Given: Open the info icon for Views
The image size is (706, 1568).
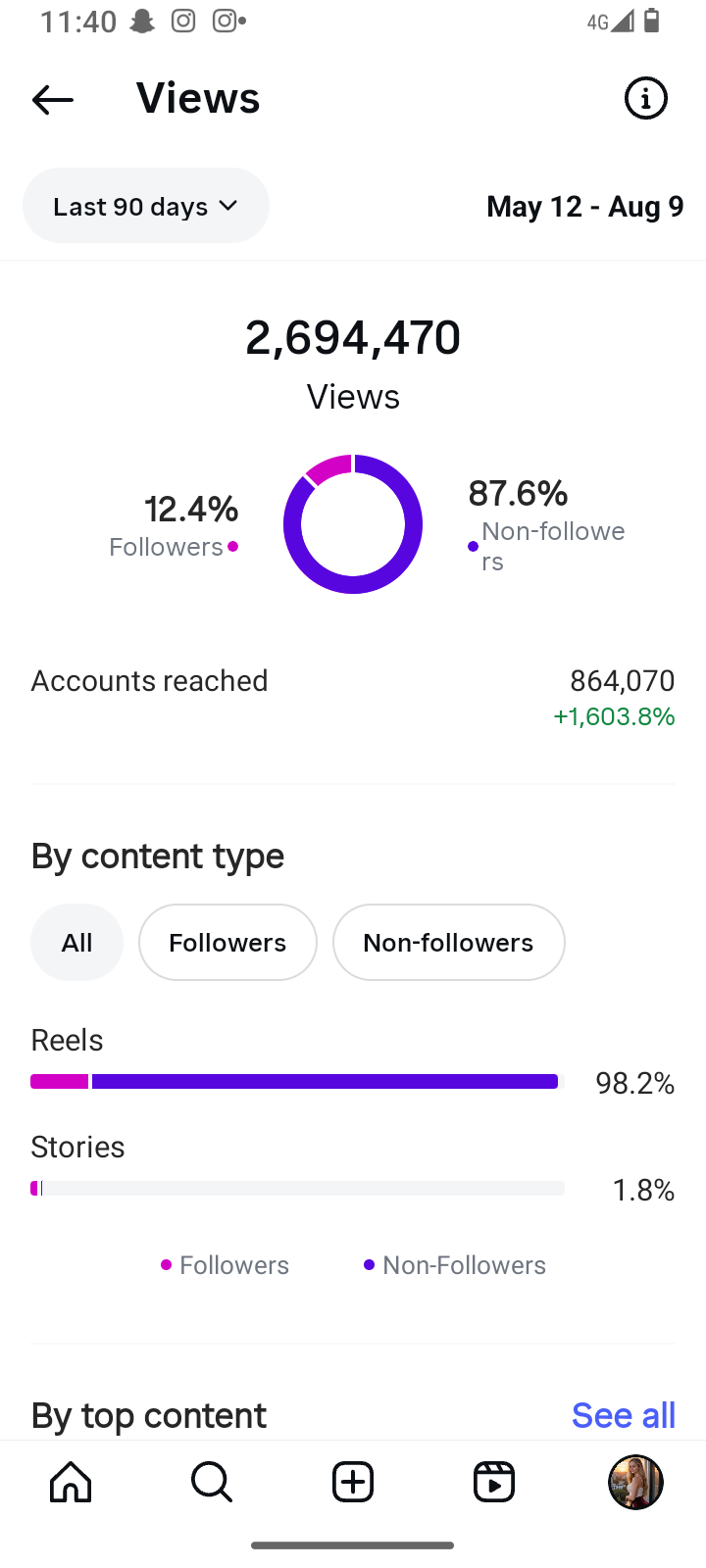Looking at the screenshot, I should pos(645,98).
